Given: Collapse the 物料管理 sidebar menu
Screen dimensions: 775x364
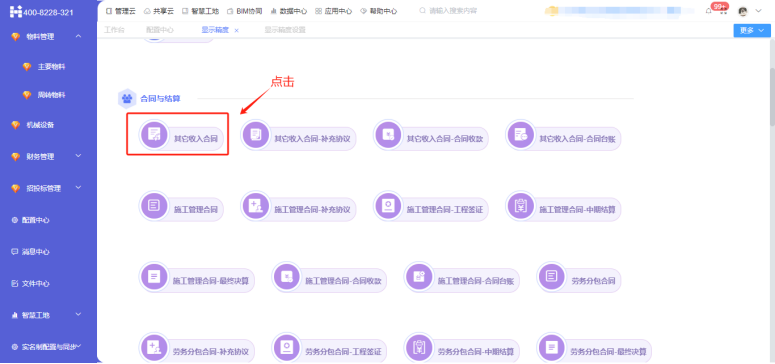Looking at the screenshot, I should [x=78, y=36].
